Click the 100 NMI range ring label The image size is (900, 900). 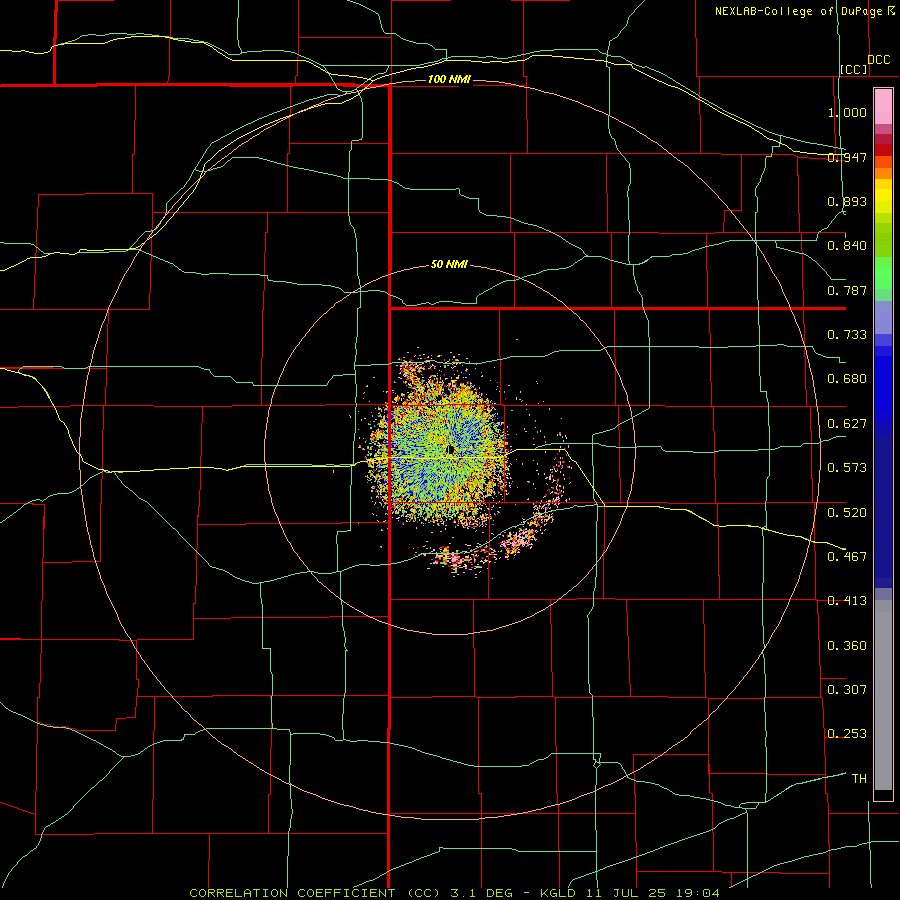tap(449, 79)
